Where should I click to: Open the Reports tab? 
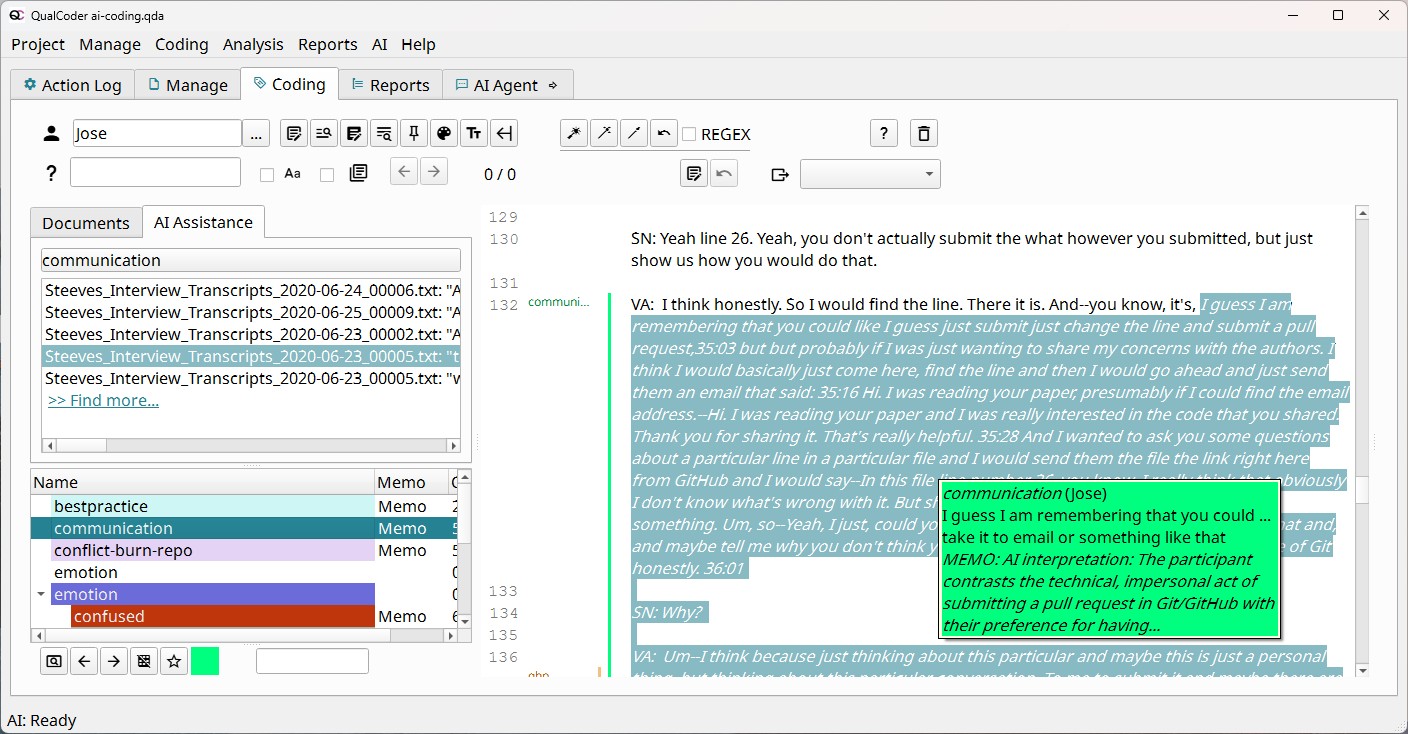(390, 85)
